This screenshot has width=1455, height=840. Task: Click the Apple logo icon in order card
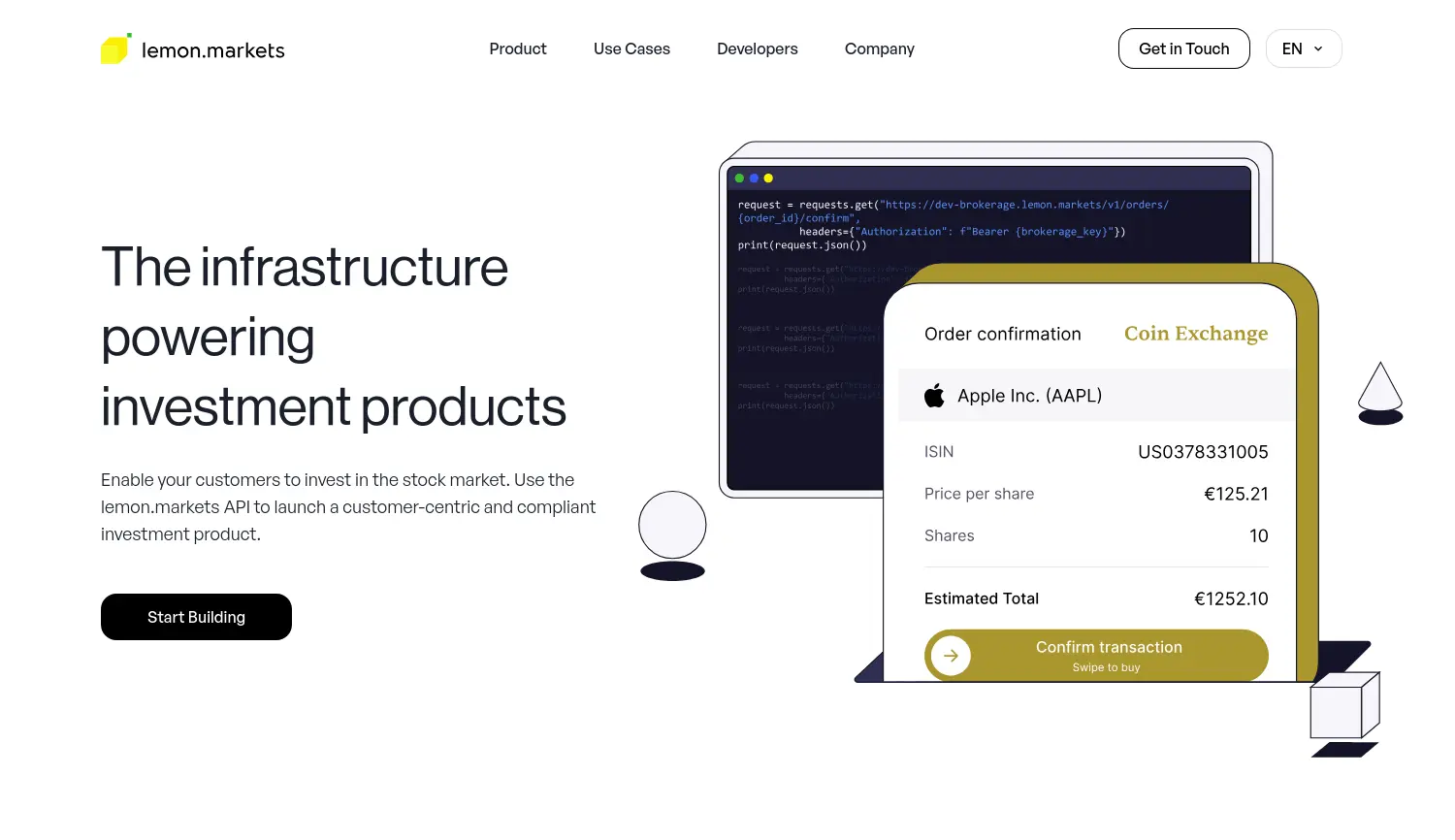tap(934, 396)
